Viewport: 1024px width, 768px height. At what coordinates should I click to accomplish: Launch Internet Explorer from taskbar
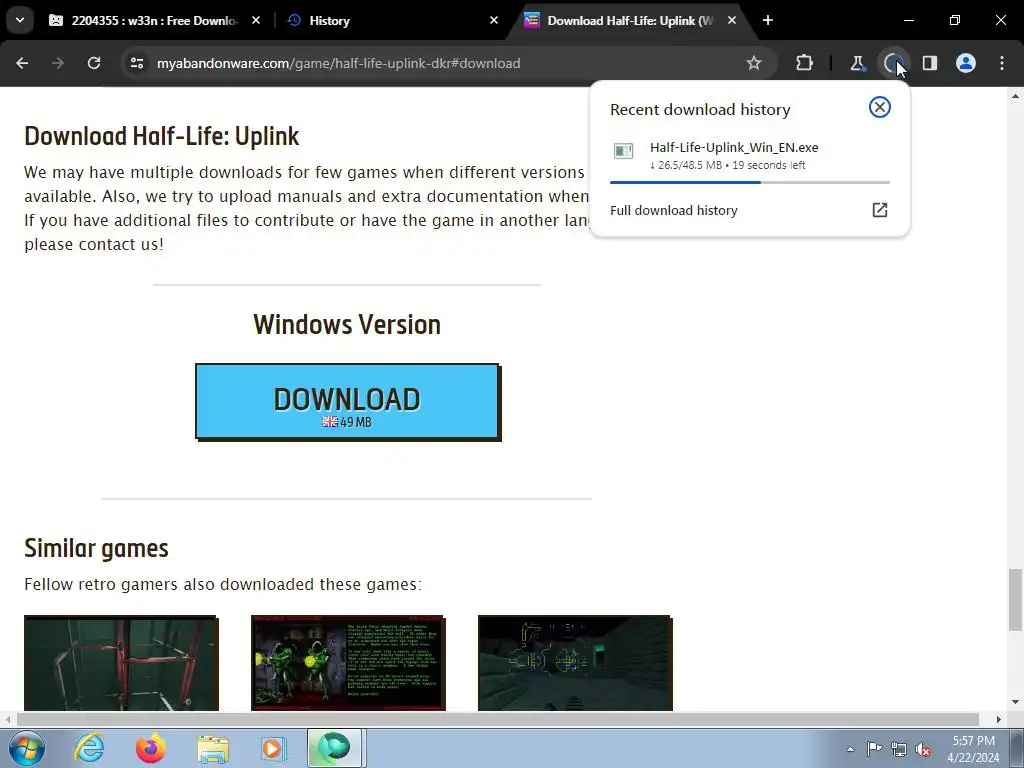(89, 748)
